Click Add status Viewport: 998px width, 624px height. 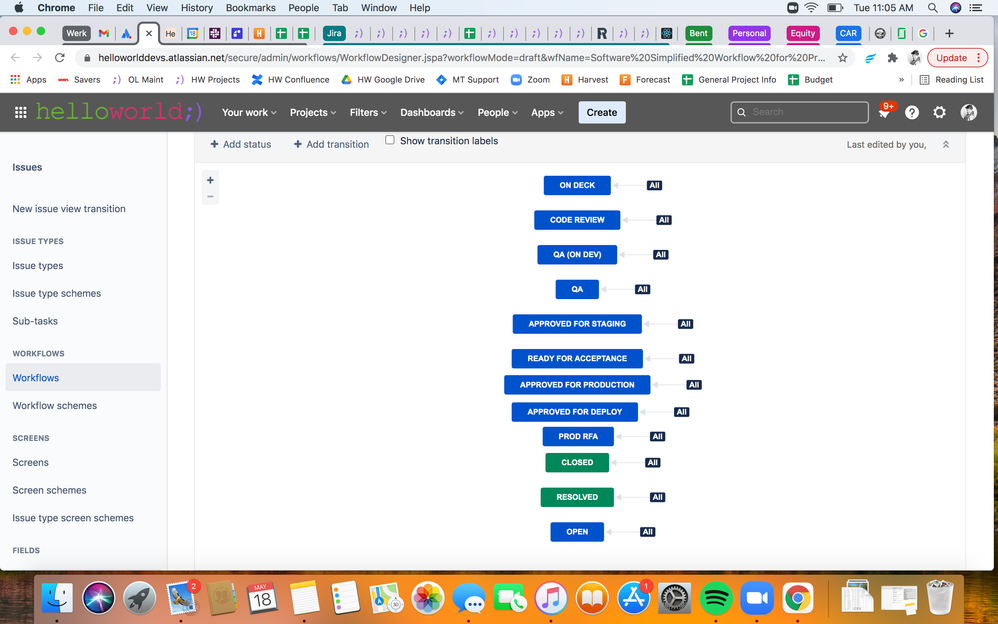click(x=241, y=145)
